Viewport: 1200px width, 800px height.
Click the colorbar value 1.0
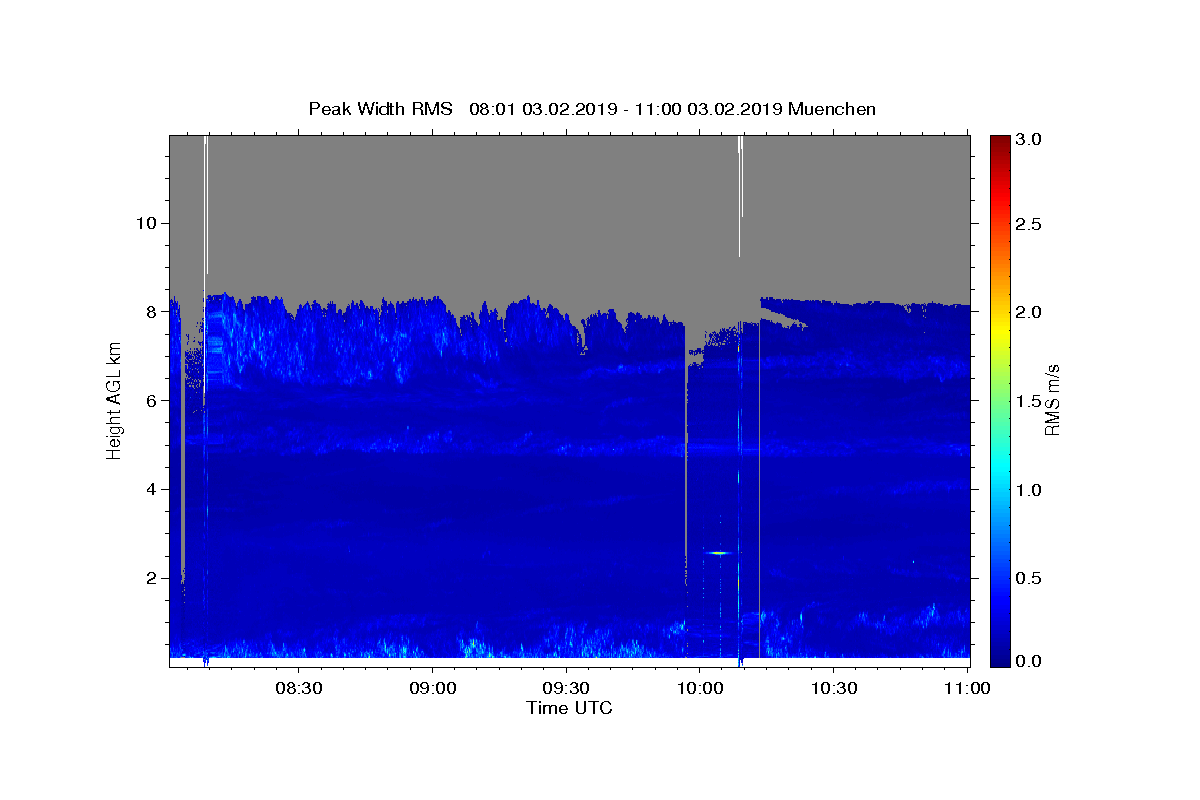click(1030, 490)
